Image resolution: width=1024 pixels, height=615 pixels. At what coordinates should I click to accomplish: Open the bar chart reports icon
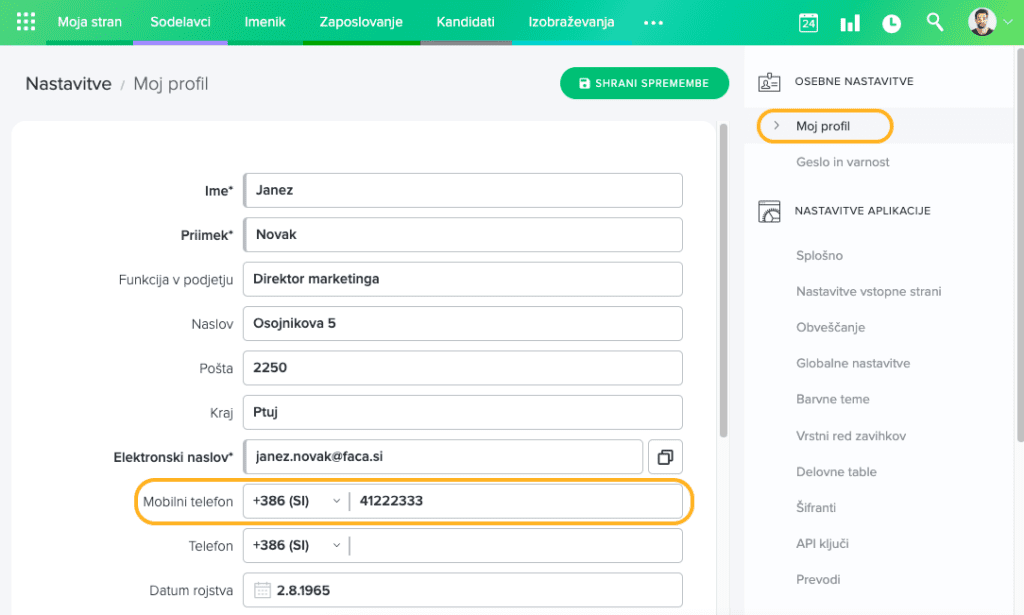pos(850,23)
